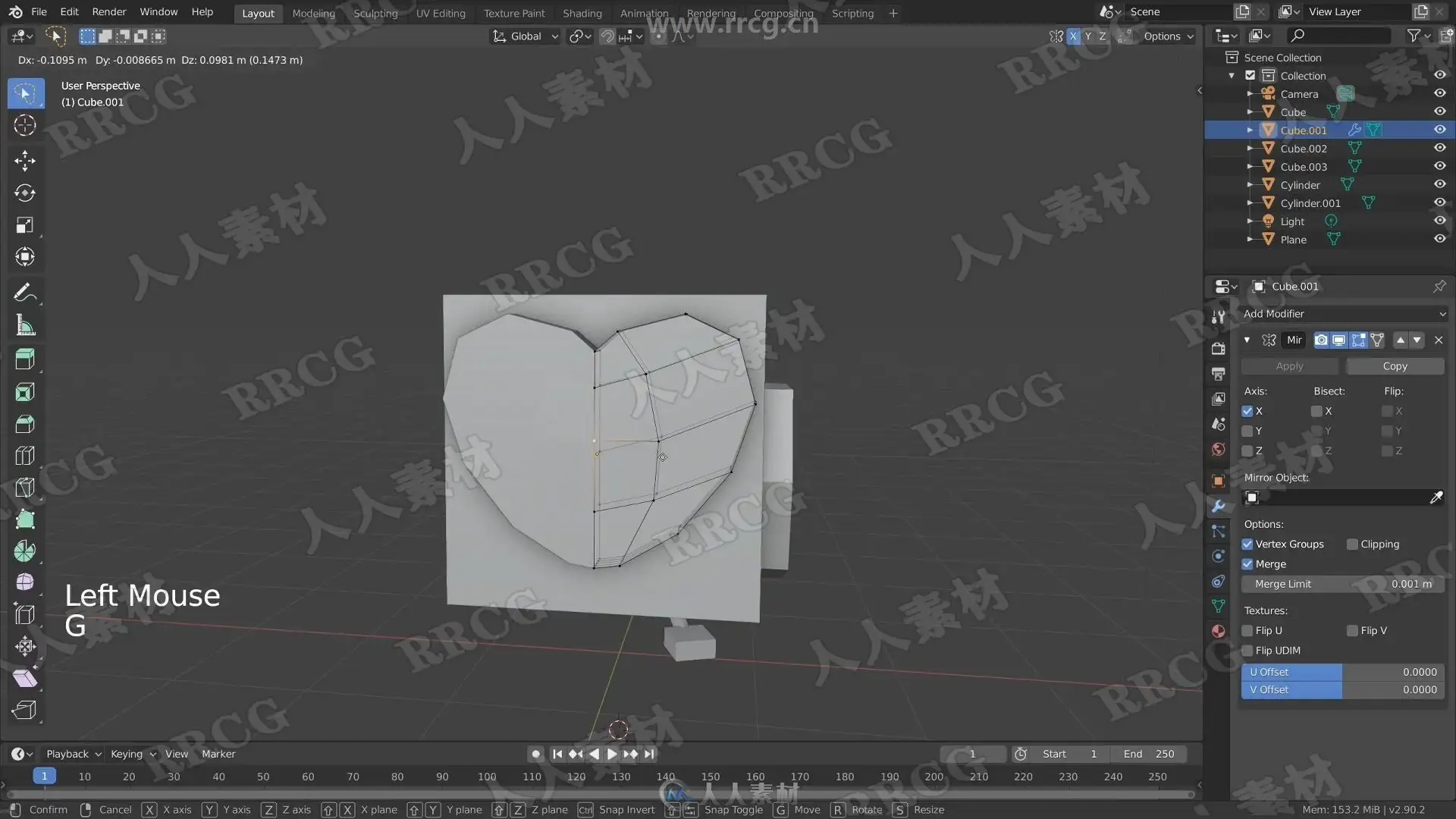Screen dimensions: 1456x819
Task: Select the Move tool in toolbar
Action: [x=24, y=160]
